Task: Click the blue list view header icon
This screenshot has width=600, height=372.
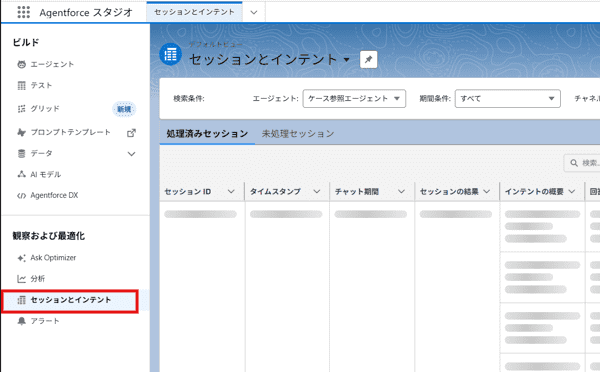Action: pos(170,54)
